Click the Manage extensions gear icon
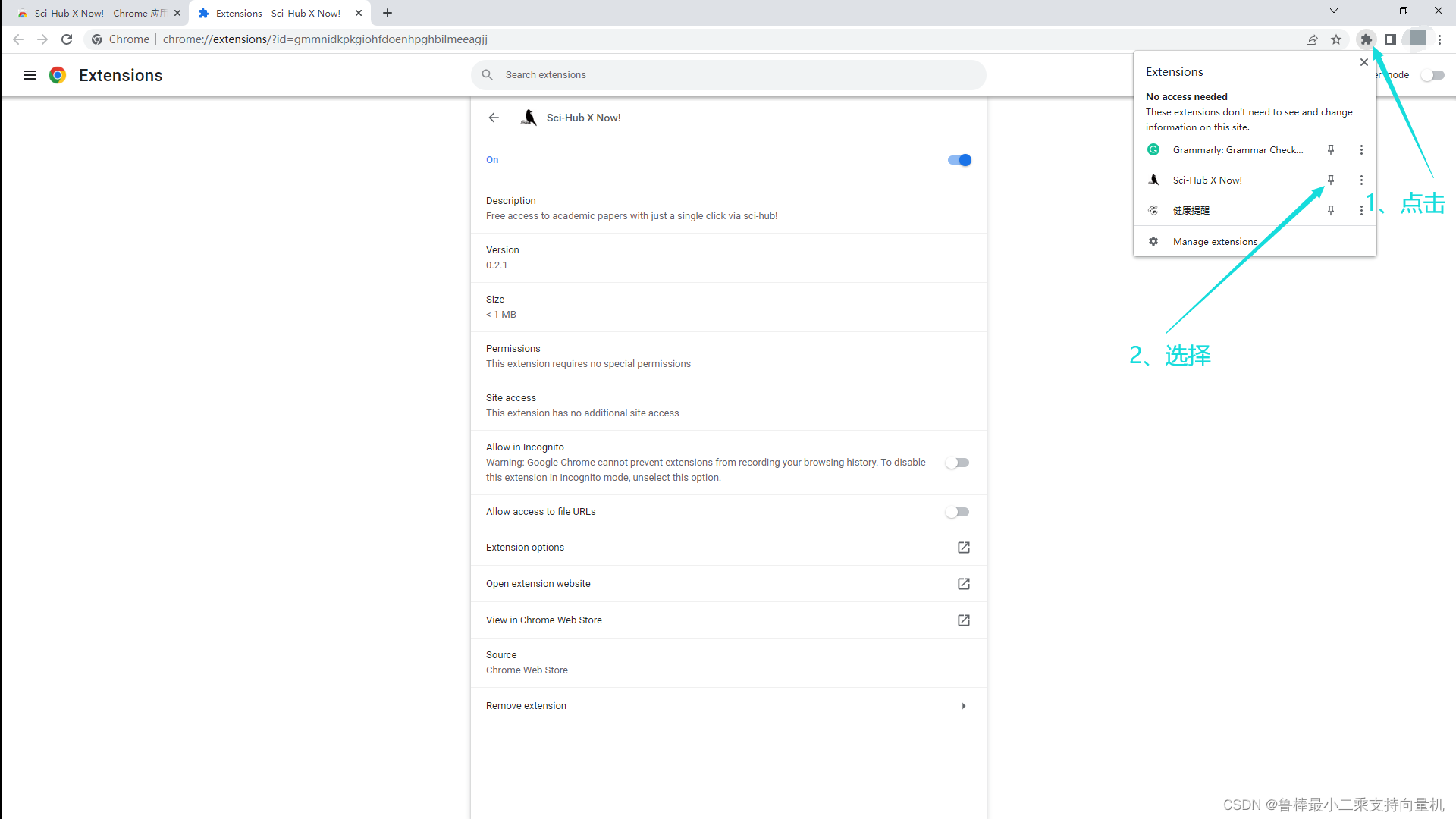Image resolution: width=1456 pixels, height=819 pixels. click(1153, 241)
